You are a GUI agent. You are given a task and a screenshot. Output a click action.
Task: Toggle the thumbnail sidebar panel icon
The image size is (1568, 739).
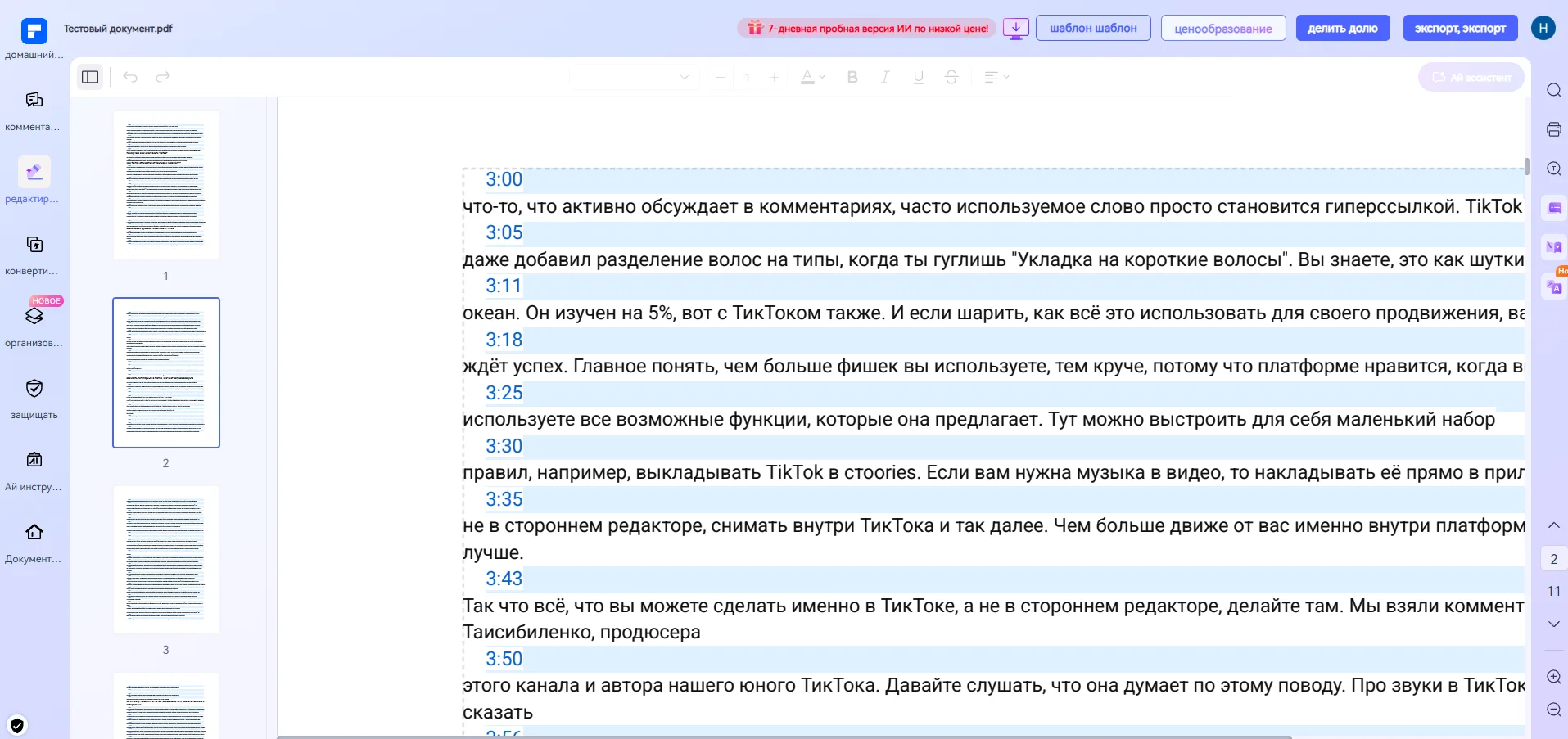[x=90, y=77]
